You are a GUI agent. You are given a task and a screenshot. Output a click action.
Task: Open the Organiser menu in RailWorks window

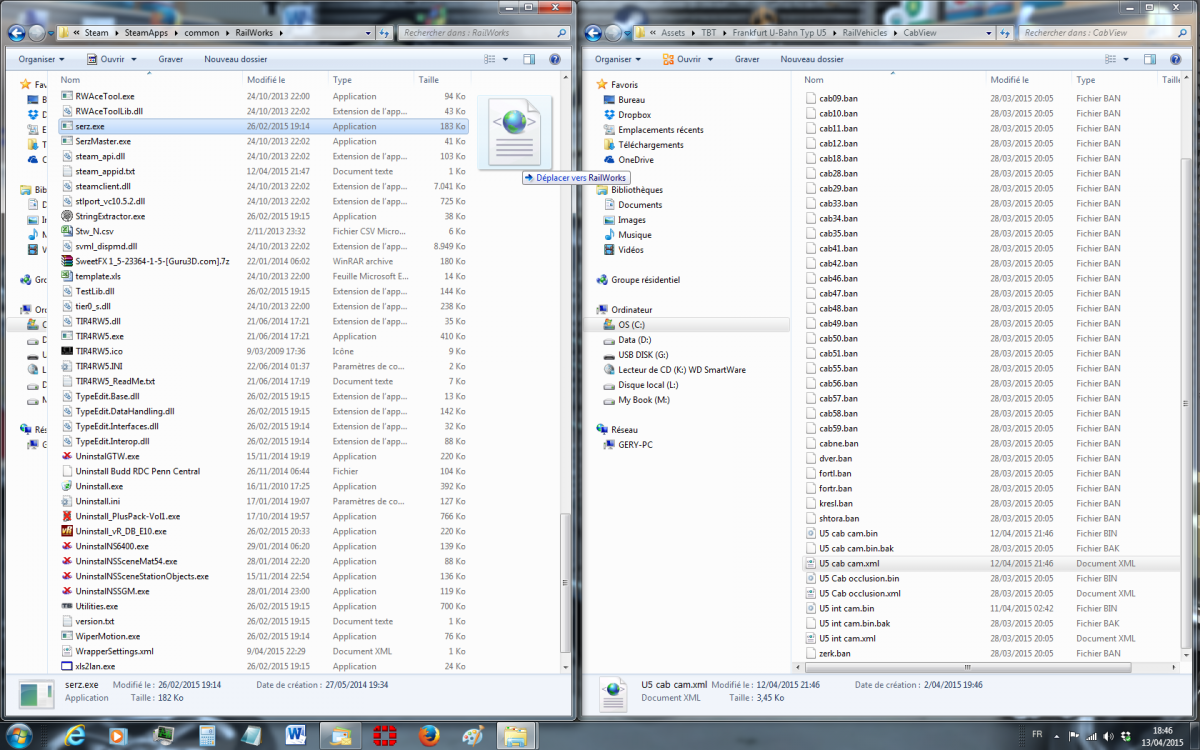(43, 59)
